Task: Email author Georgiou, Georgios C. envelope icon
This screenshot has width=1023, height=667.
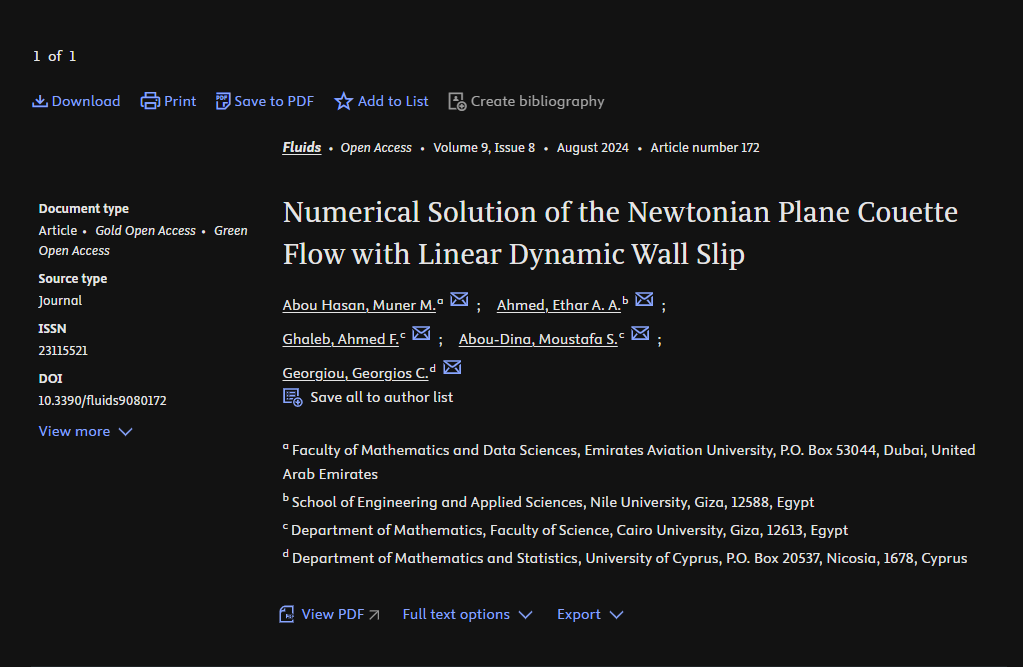Action: (452, 367)
